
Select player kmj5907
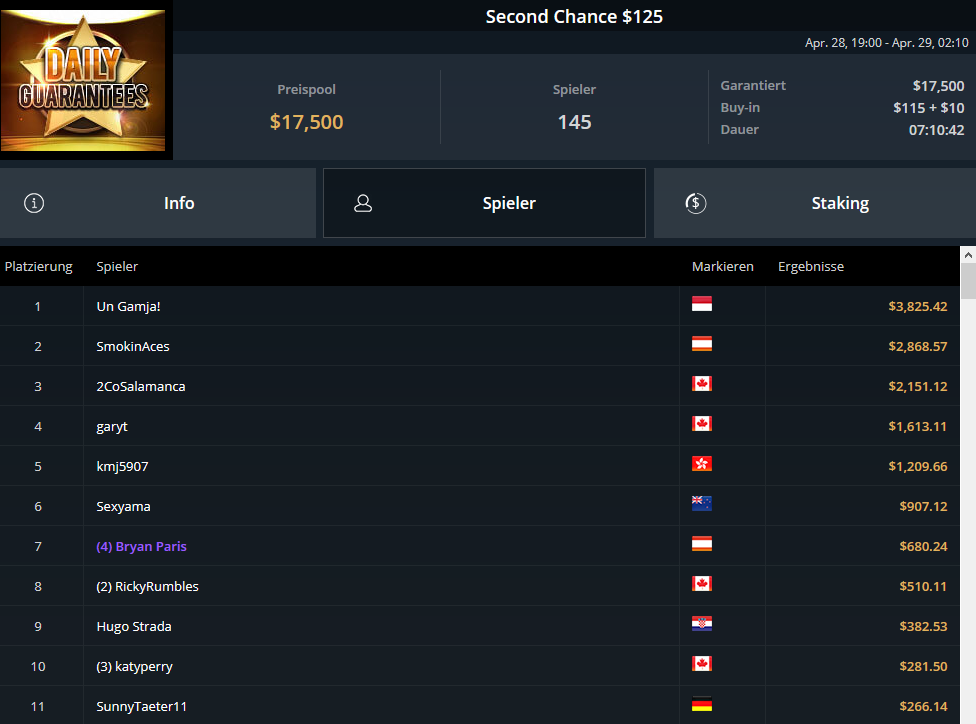[122, 466]
